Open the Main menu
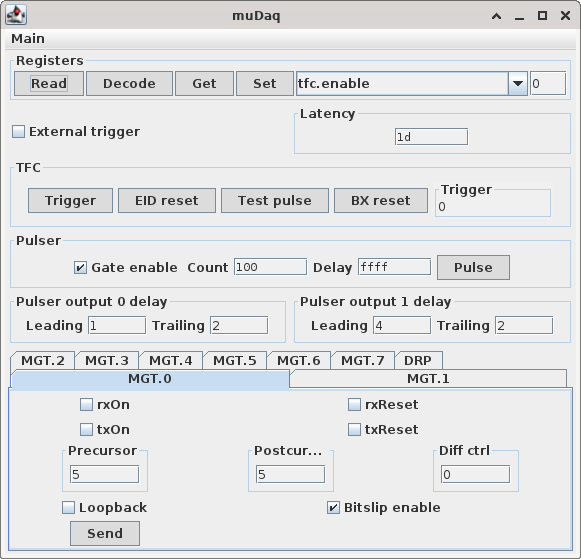This screenshot has width=581, height=559. pyautogui.click(x=28, y=39)
